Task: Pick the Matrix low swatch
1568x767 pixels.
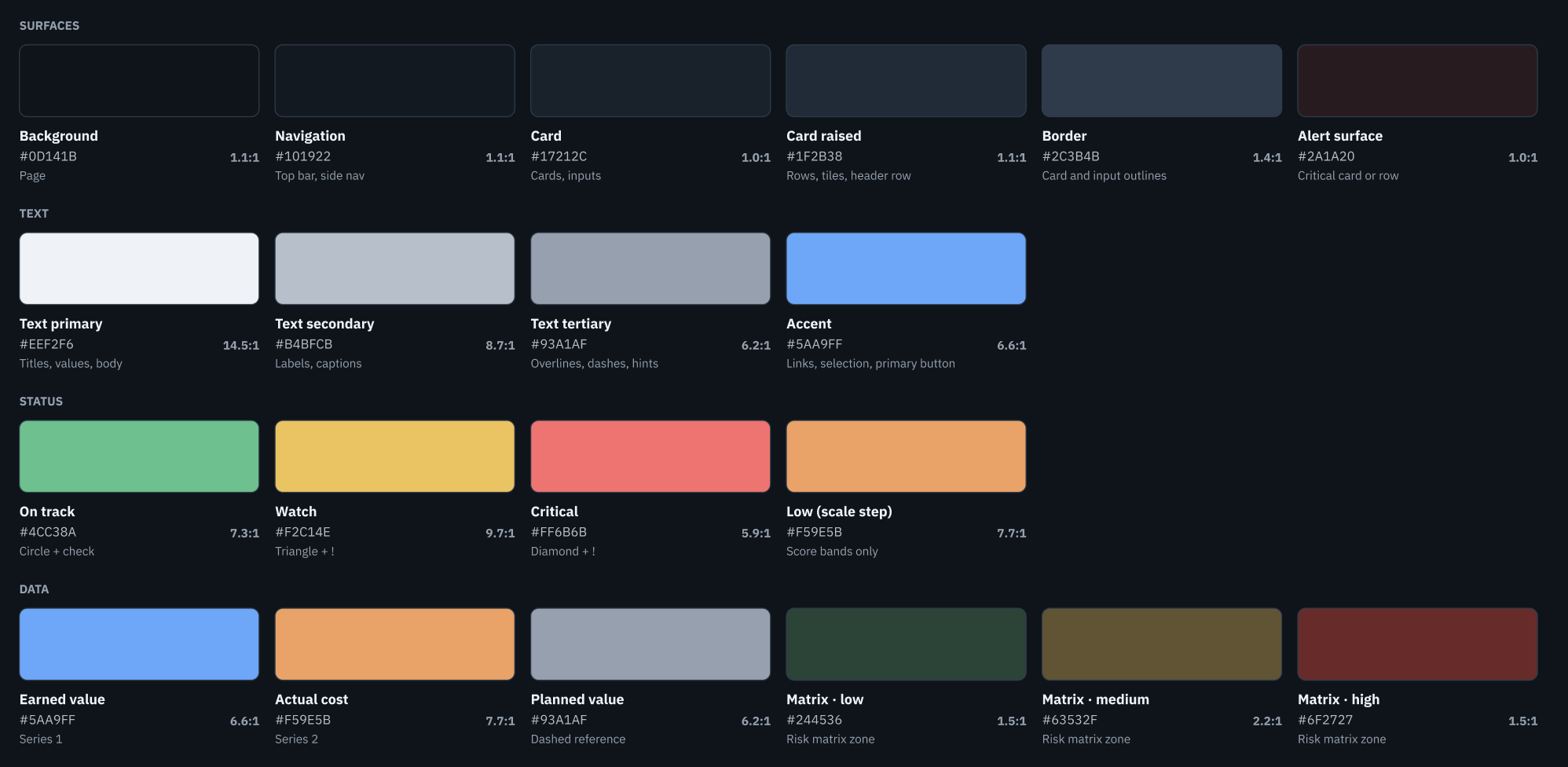Action: tap(907, 644)
